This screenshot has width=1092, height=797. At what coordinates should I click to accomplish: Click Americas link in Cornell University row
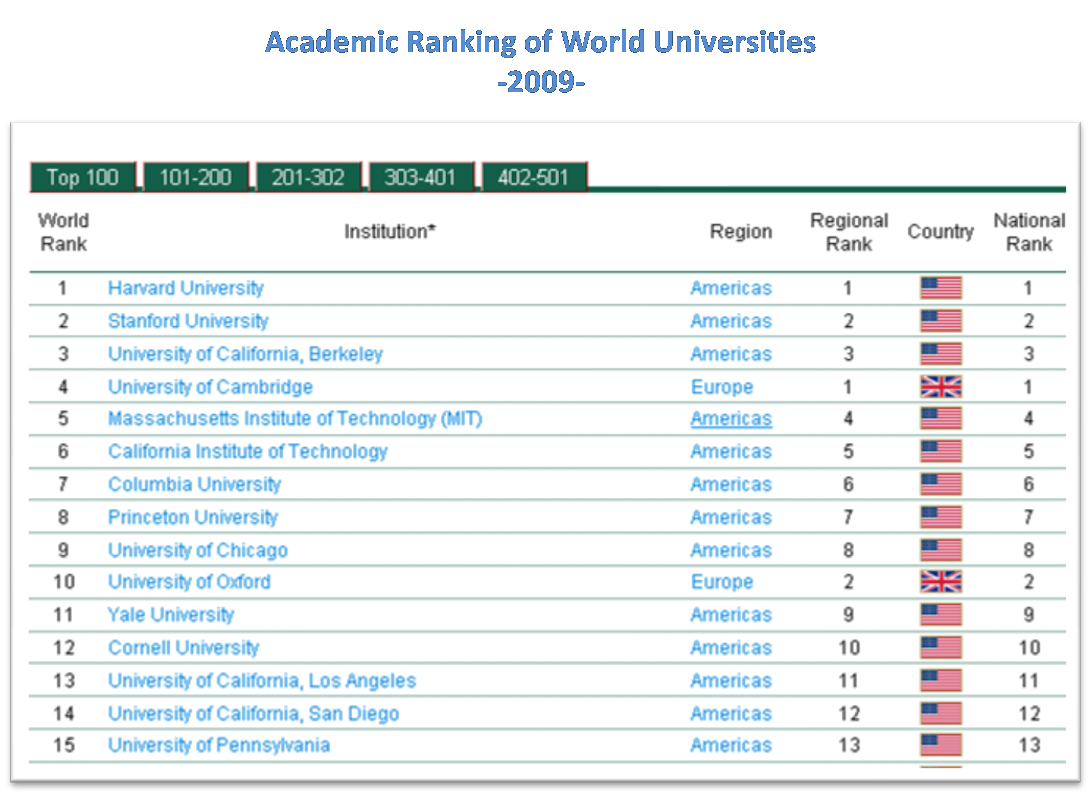tap(731, 648)
